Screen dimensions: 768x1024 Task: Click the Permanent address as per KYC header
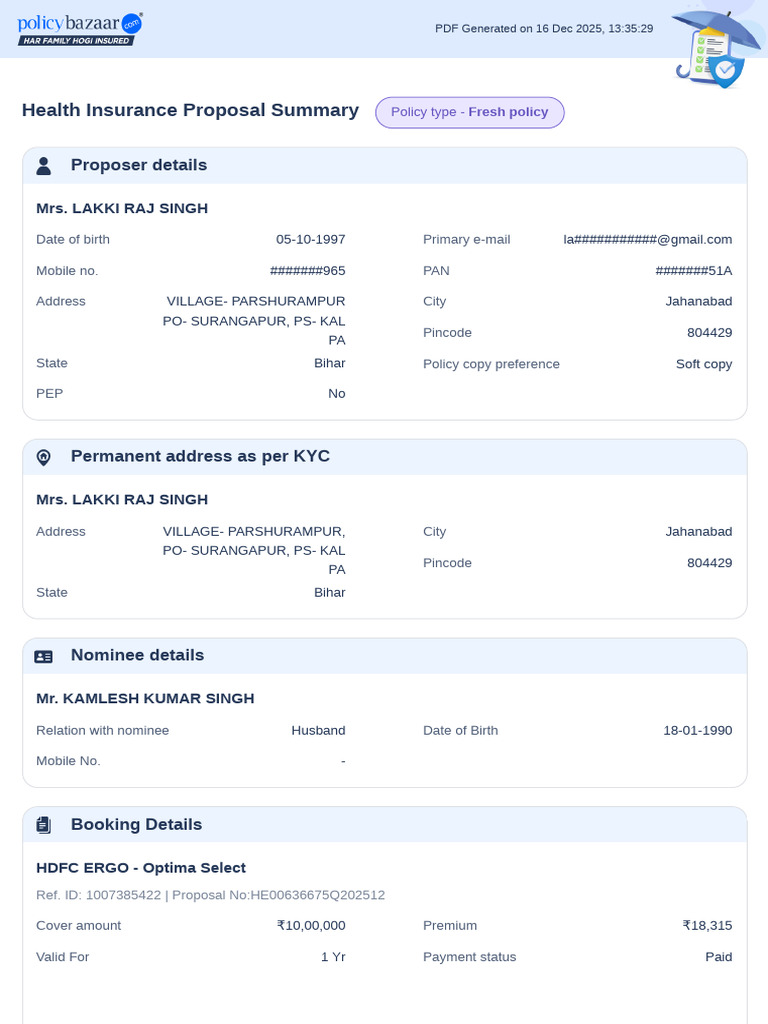(200, 456)
